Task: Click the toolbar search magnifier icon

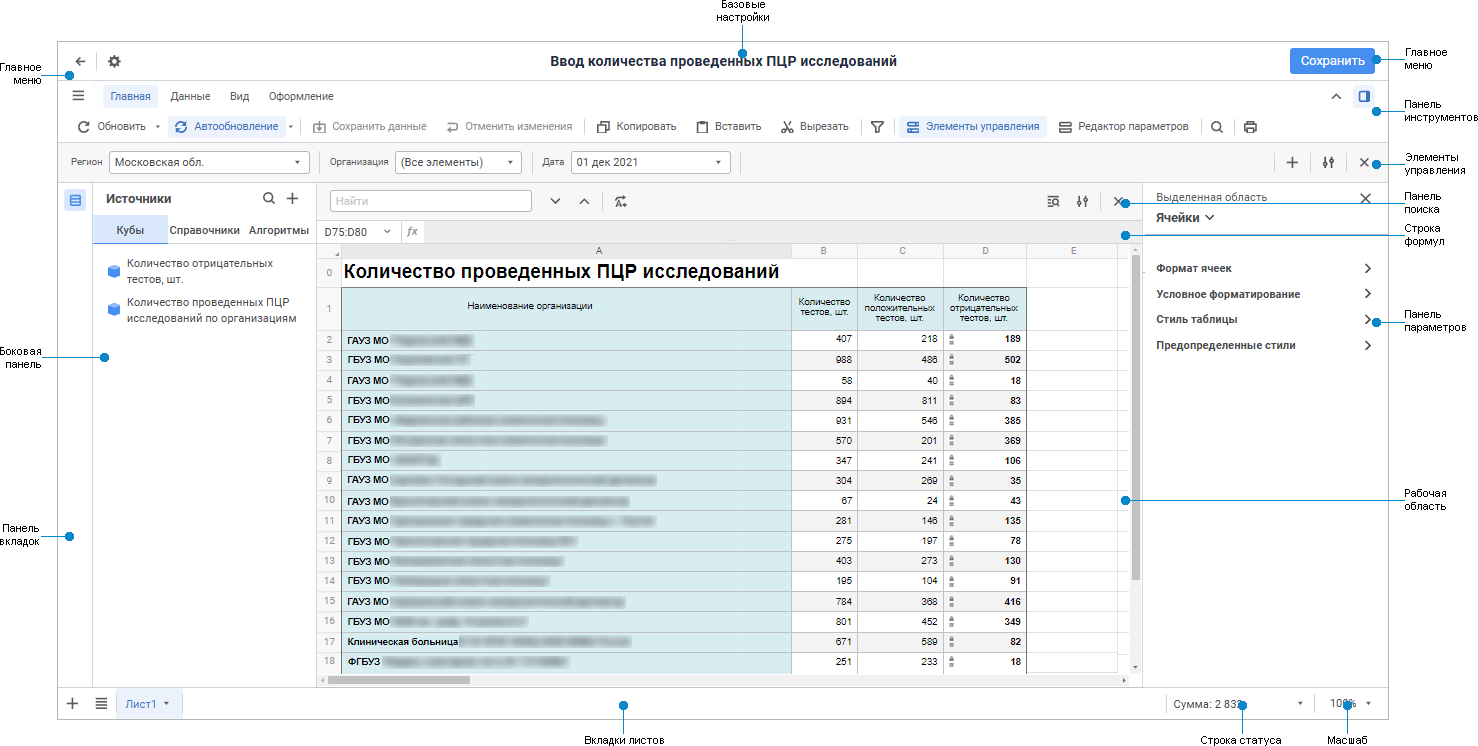Action: pos(1216,127)
